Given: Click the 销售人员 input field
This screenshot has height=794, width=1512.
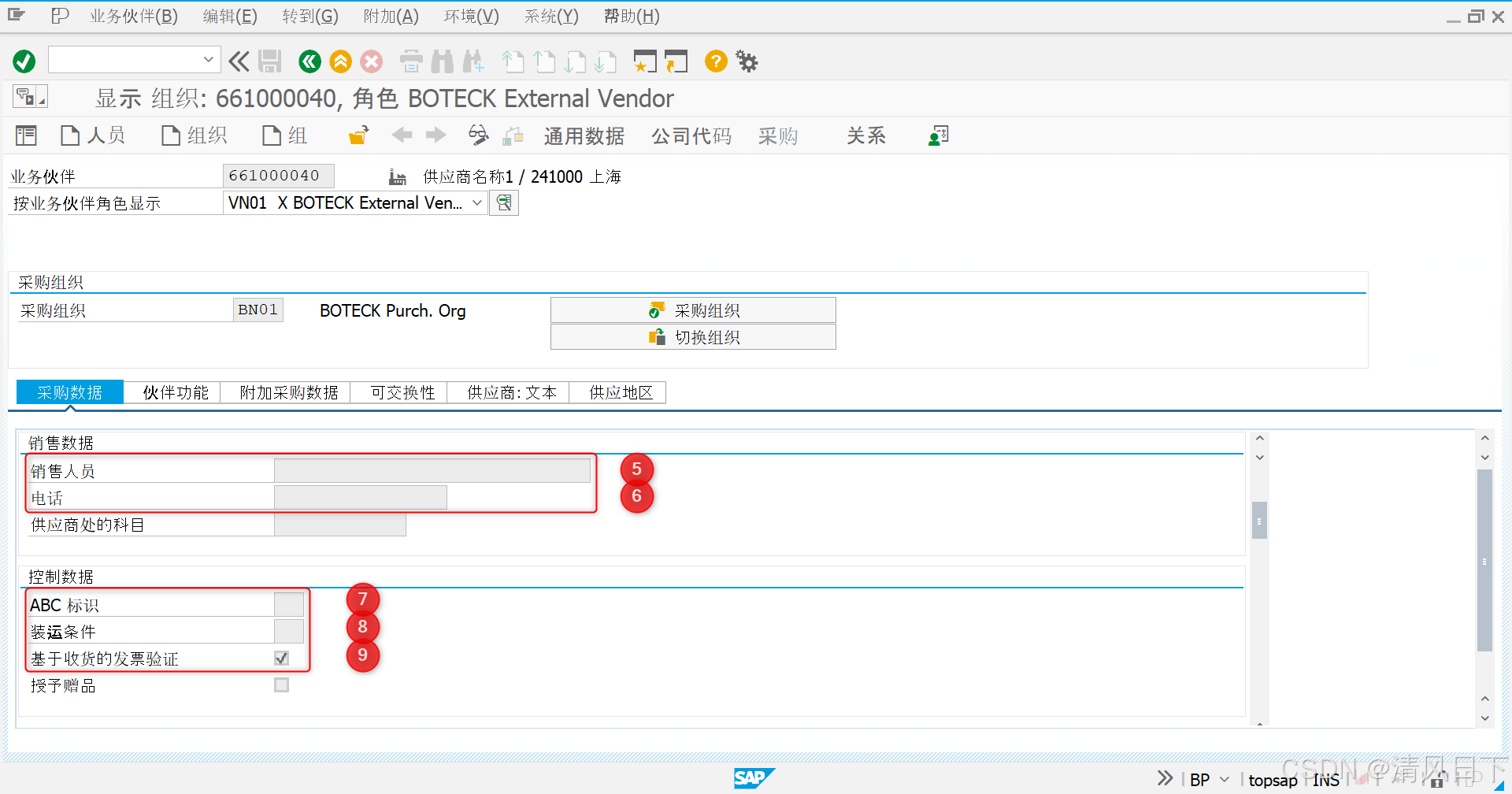Looking at the screenshot, I should [432, 470].
